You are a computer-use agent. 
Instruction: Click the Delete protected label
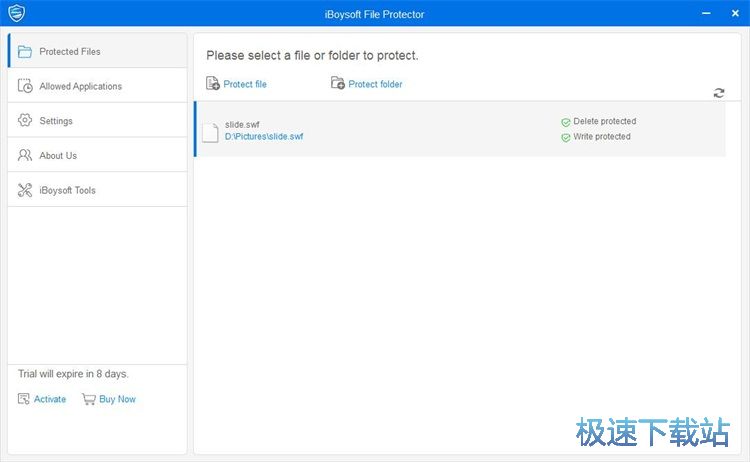tap(605, 121)
